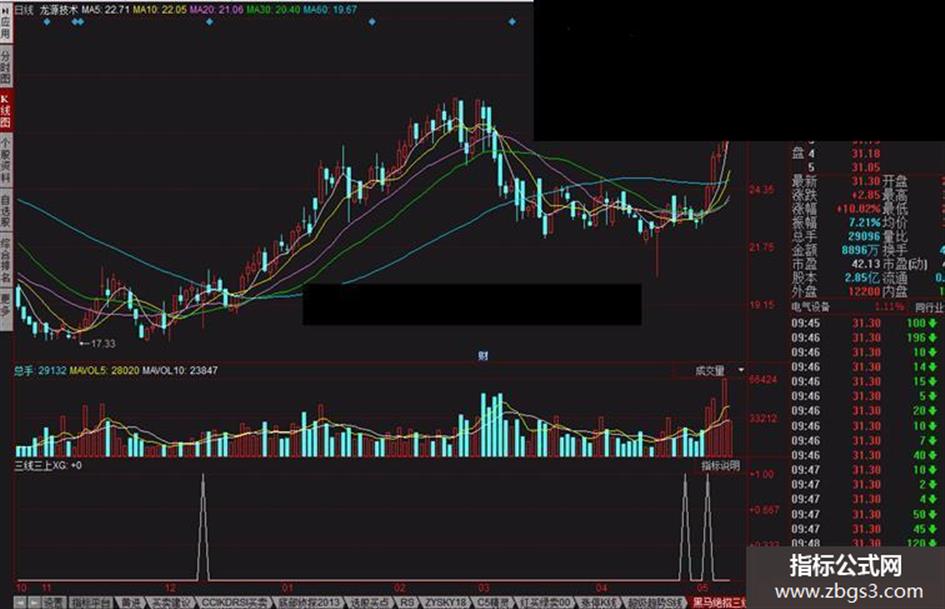
Task: Click the 24.35 price axis label
Action: [x=761, y=190]
